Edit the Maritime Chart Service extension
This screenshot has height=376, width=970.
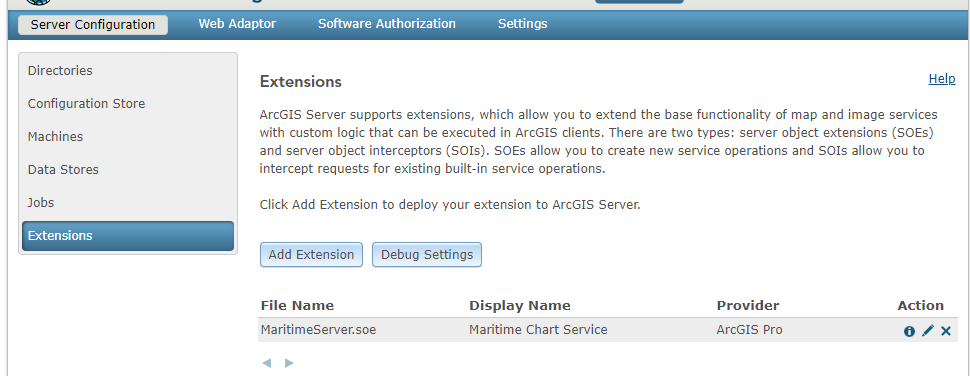pyautogui.click(x=927, y=331)
